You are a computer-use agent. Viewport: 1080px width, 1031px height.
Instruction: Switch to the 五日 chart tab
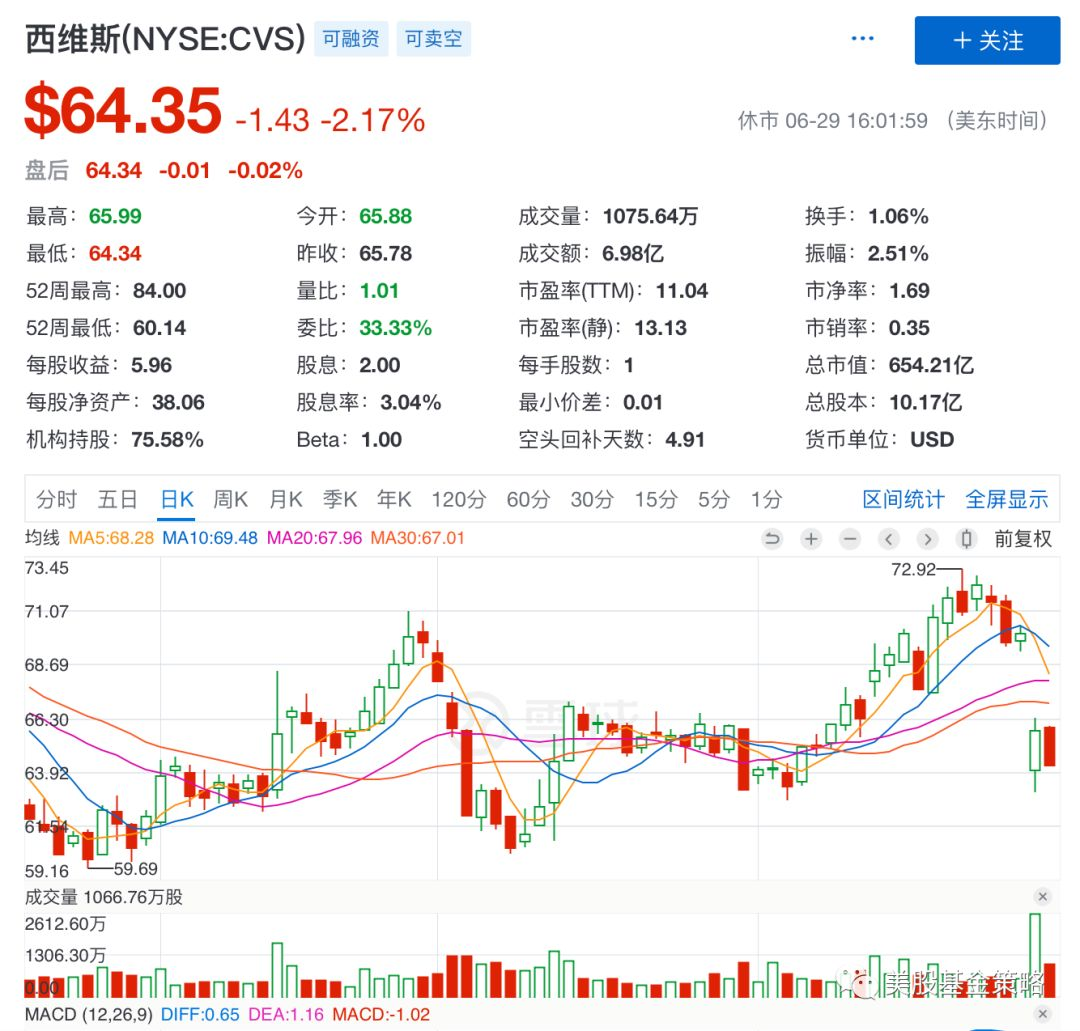[117, 499]
